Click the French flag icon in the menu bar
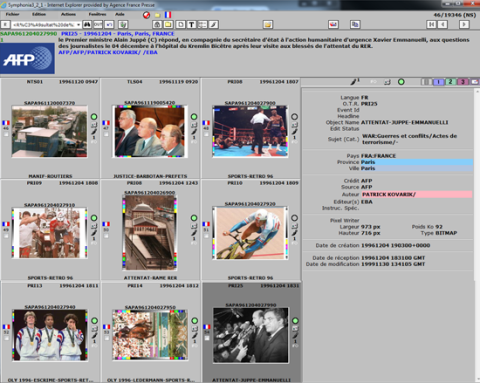The width and height of the screenshot is (480, 383). [168, 15]
